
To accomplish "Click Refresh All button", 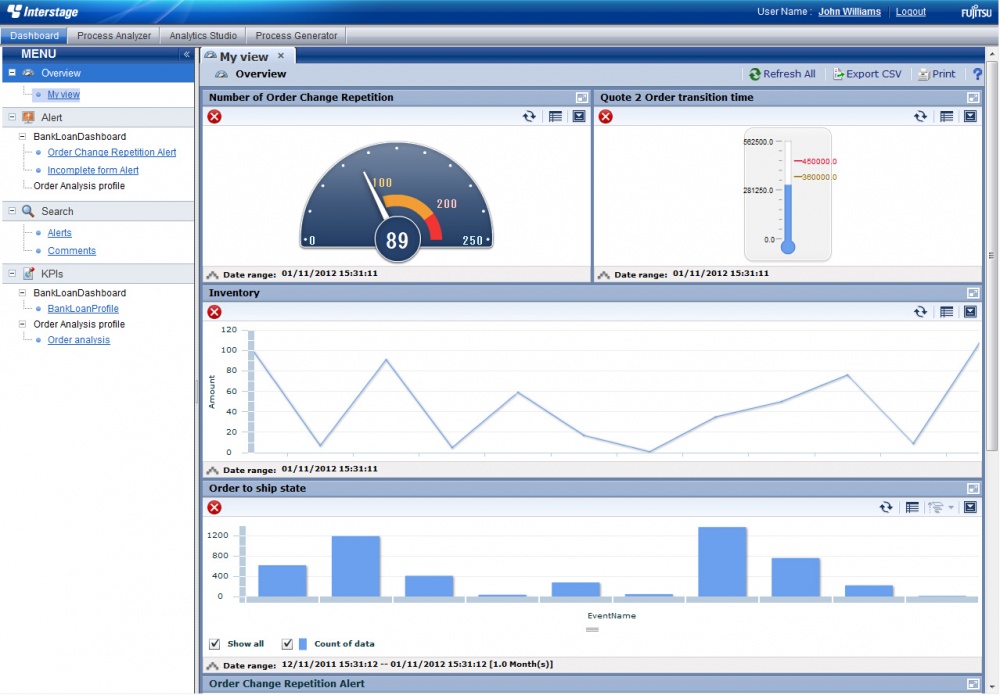I will [x=783, y=74].
